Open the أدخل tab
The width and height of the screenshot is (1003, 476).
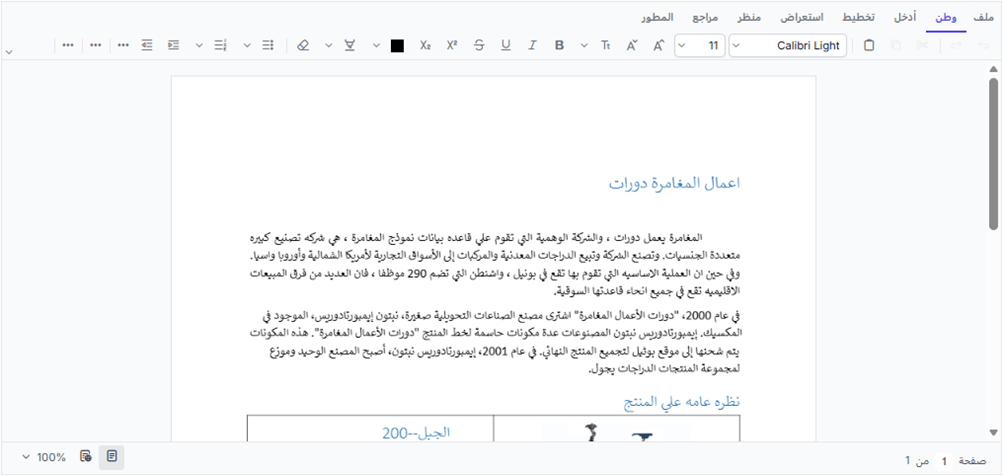905,18
